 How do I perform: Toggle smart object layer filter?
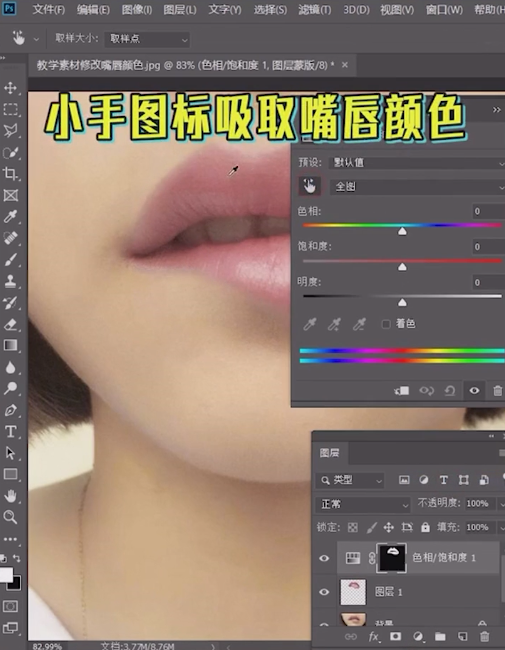pos(483,480)
